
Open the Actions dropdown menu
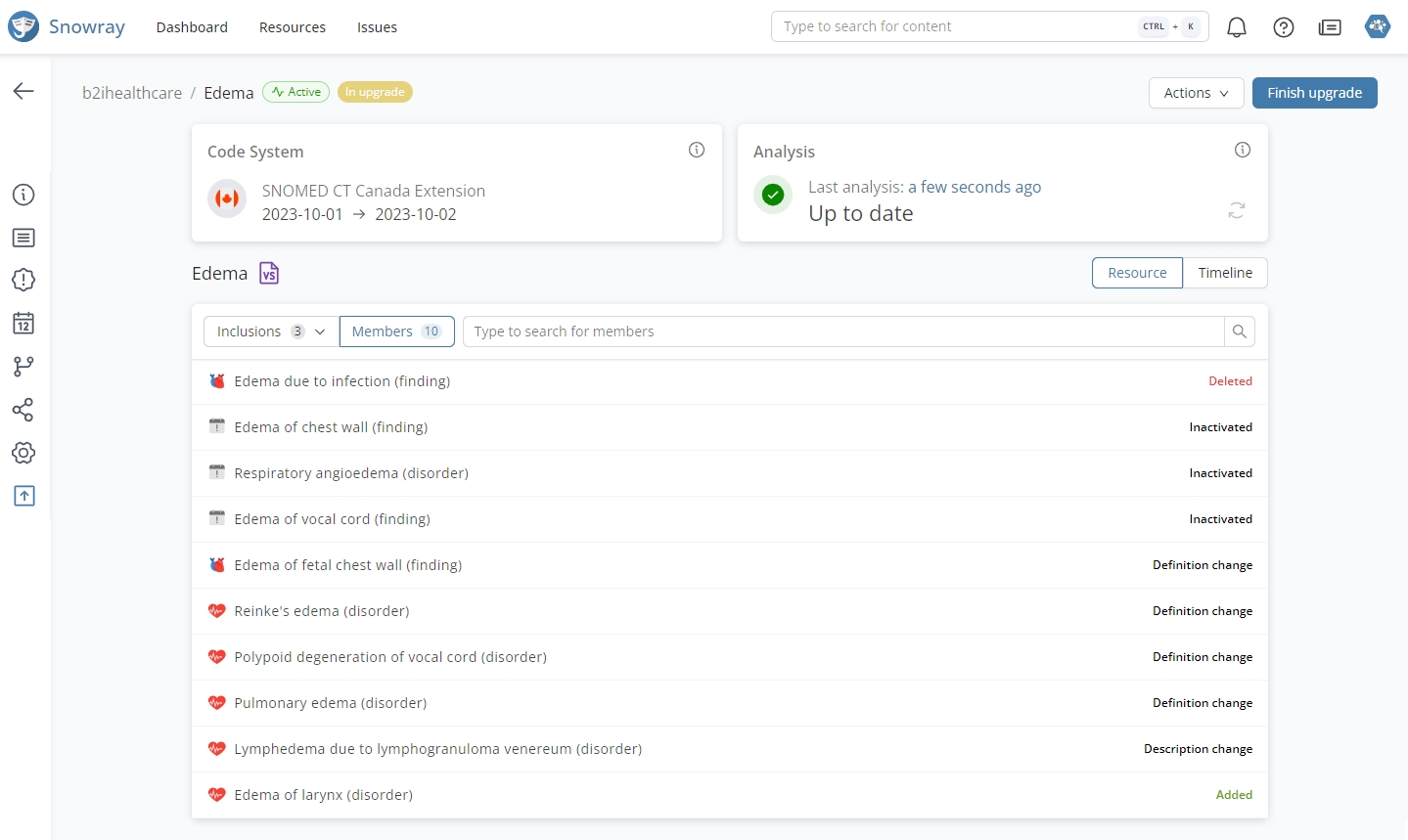click(1196, 93)
